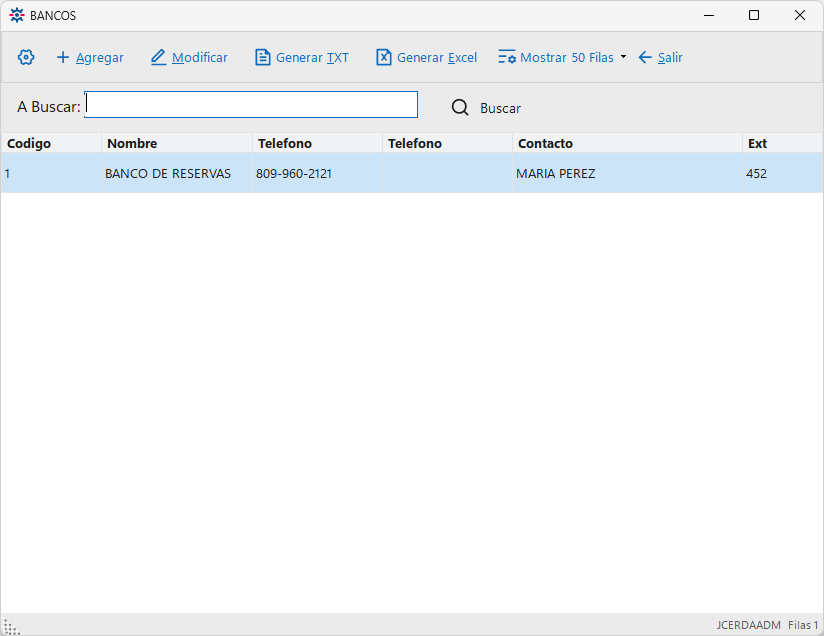Click the pencil icon for Modificar

158,57
